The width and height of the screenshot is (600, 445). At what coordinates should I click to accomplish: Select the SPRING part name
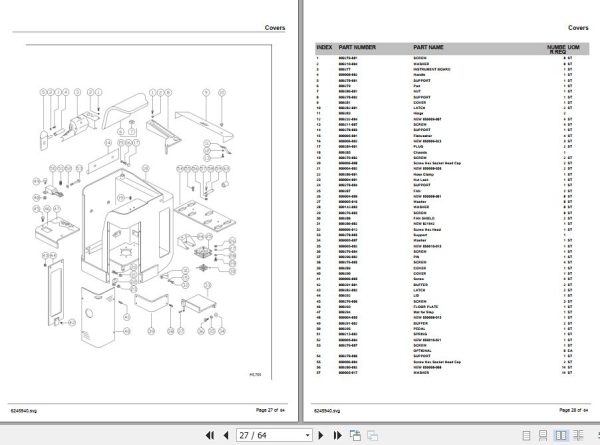[x=420, y=334]
